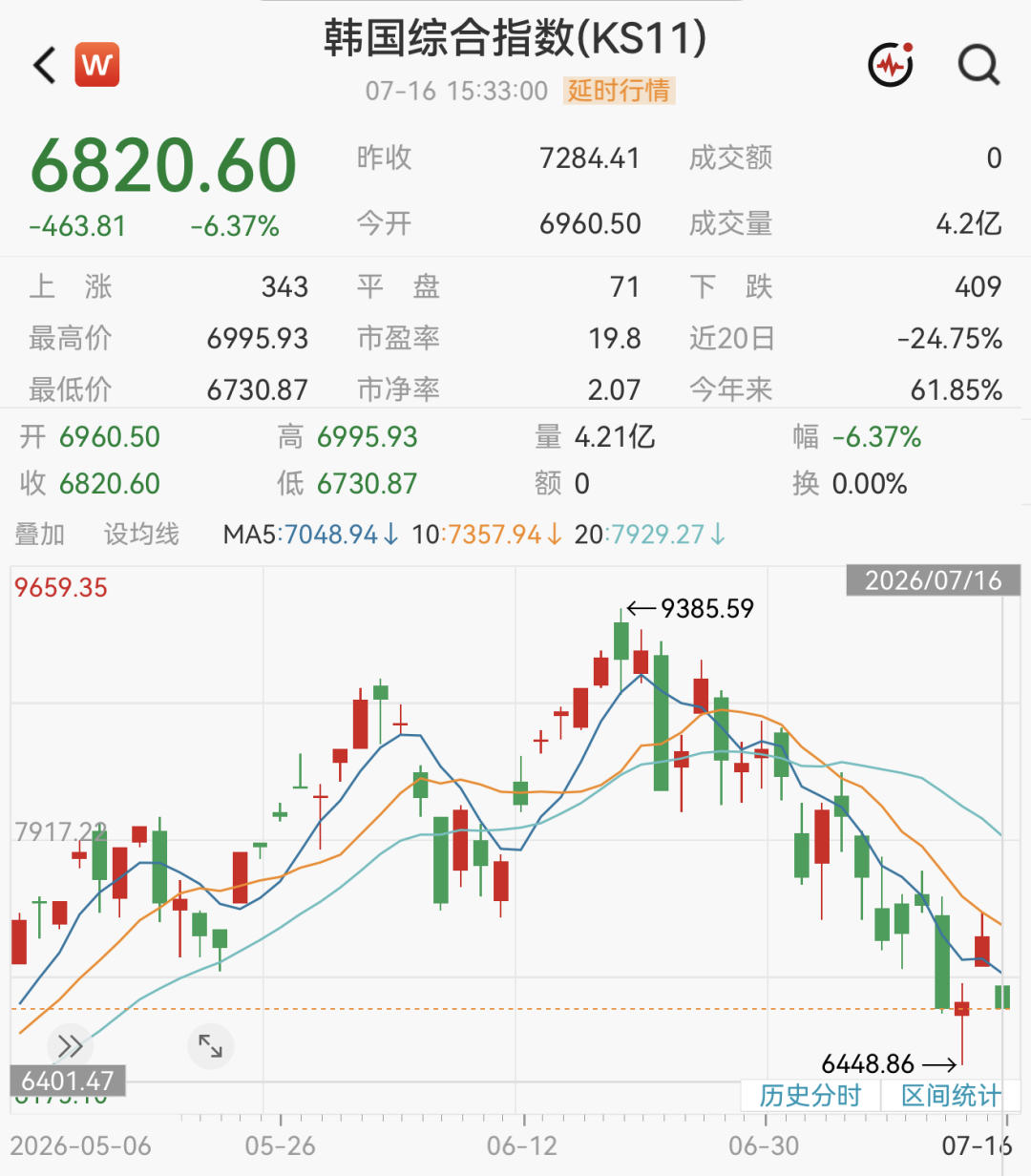Toggle the MA10 7357.94 line indicator
The height and width of the screenshot is (1176, 1031).
[x=487, y=535]
